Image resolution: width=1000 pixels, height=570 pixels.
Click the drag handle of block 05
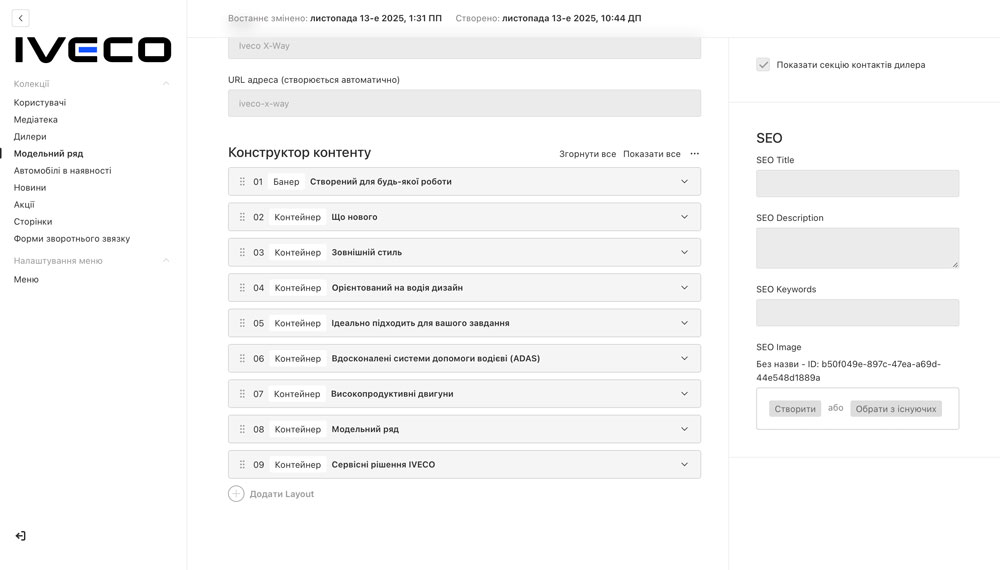(242, 323)
